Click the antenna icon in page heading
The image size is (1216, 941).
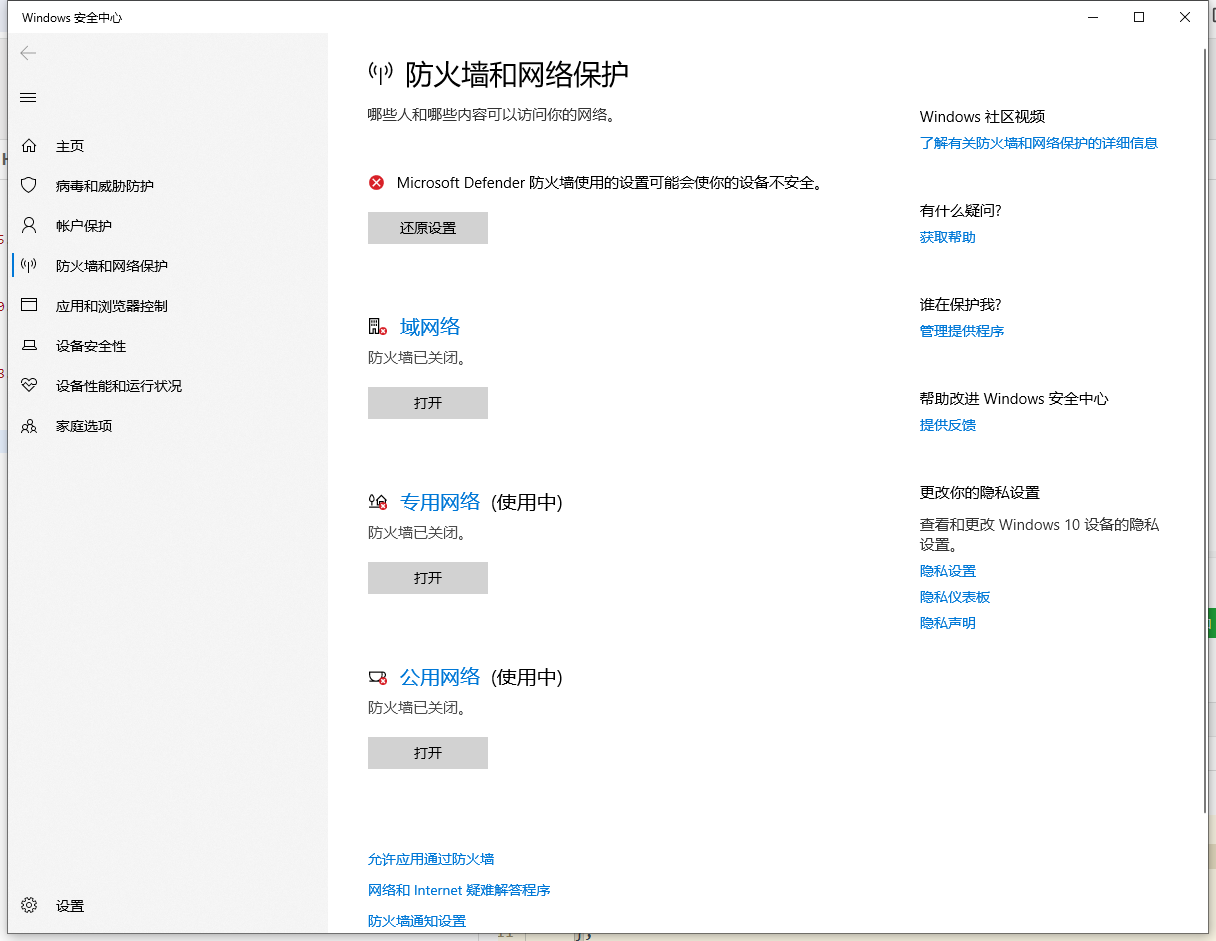point(380,72)
